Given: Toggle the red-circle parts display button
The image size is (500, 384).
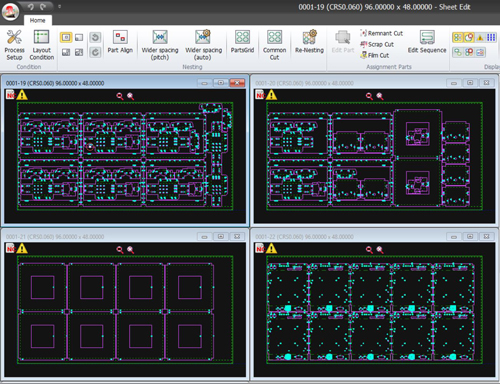Looking at the screenshot, I should (469, 37).
